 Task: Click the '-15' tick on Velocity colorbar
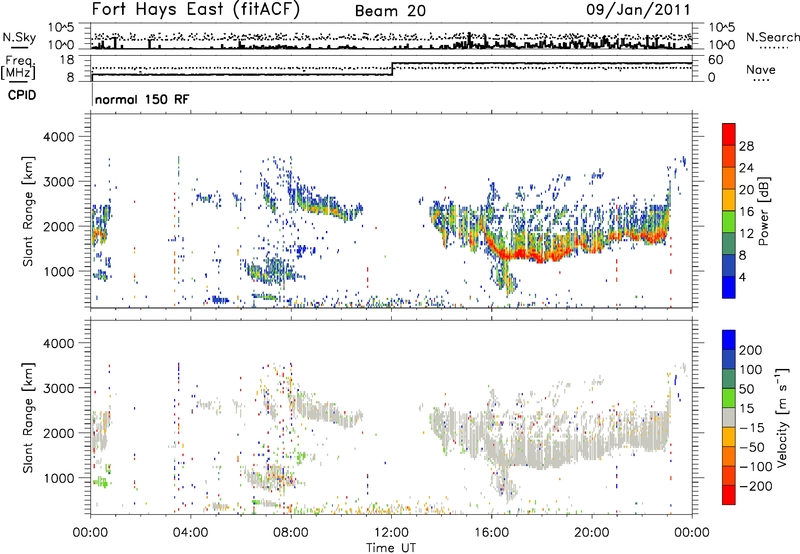click(752, 428)
